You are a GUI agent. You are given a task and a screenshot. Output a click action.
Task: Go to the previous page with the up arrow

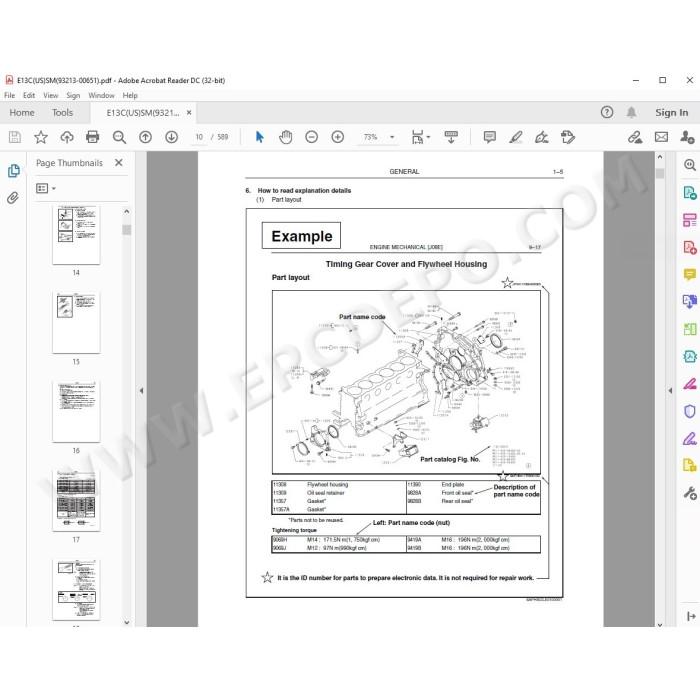click(x=146, y=137)
